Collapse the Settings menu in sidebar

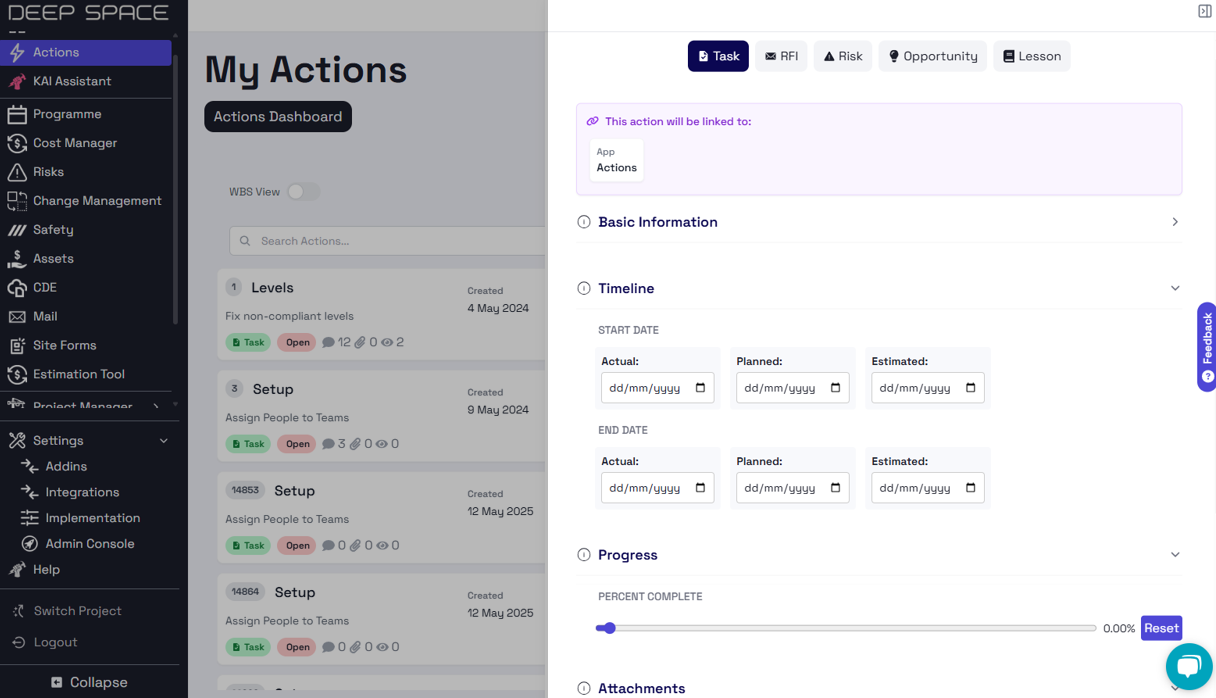[x=164, y=441]
